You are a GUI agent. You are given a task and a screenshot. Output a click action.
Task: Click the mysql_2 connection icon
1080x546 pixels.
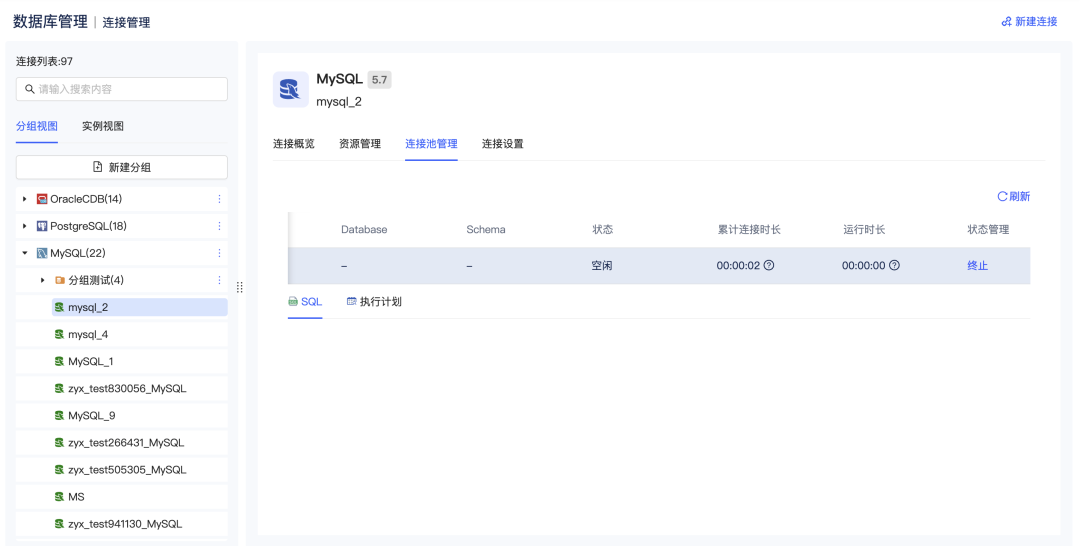59,307
